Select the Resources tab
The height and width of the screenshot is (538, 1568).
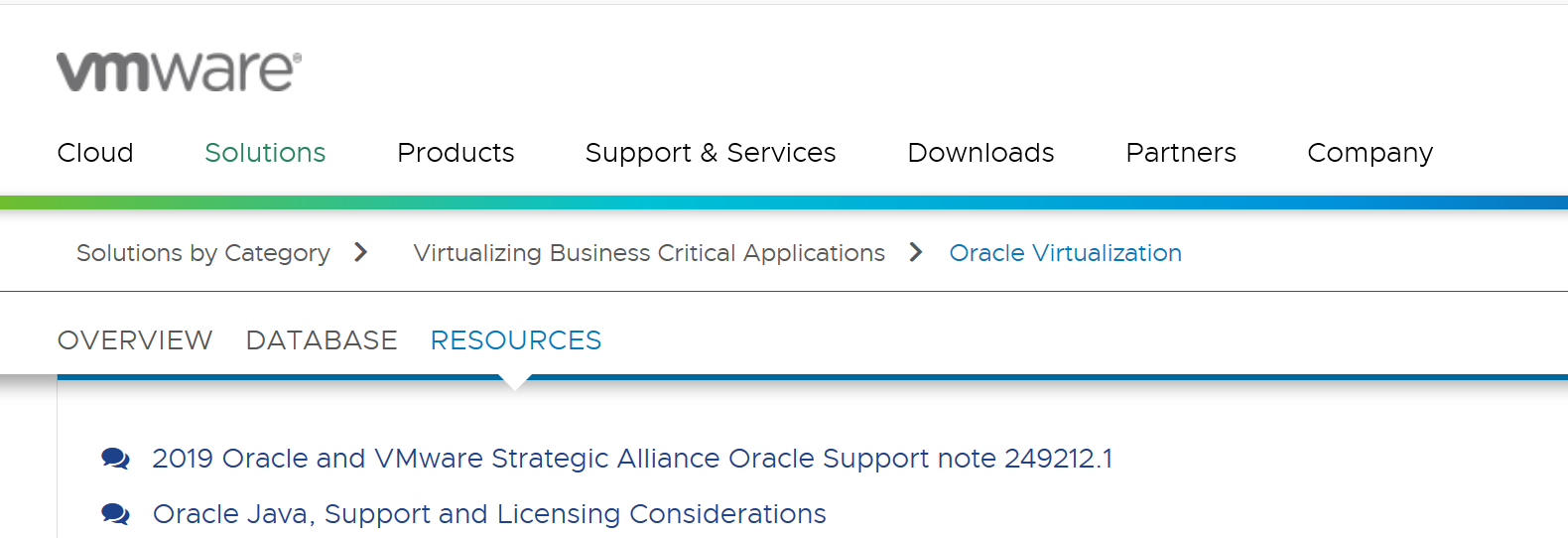(516, 340)
